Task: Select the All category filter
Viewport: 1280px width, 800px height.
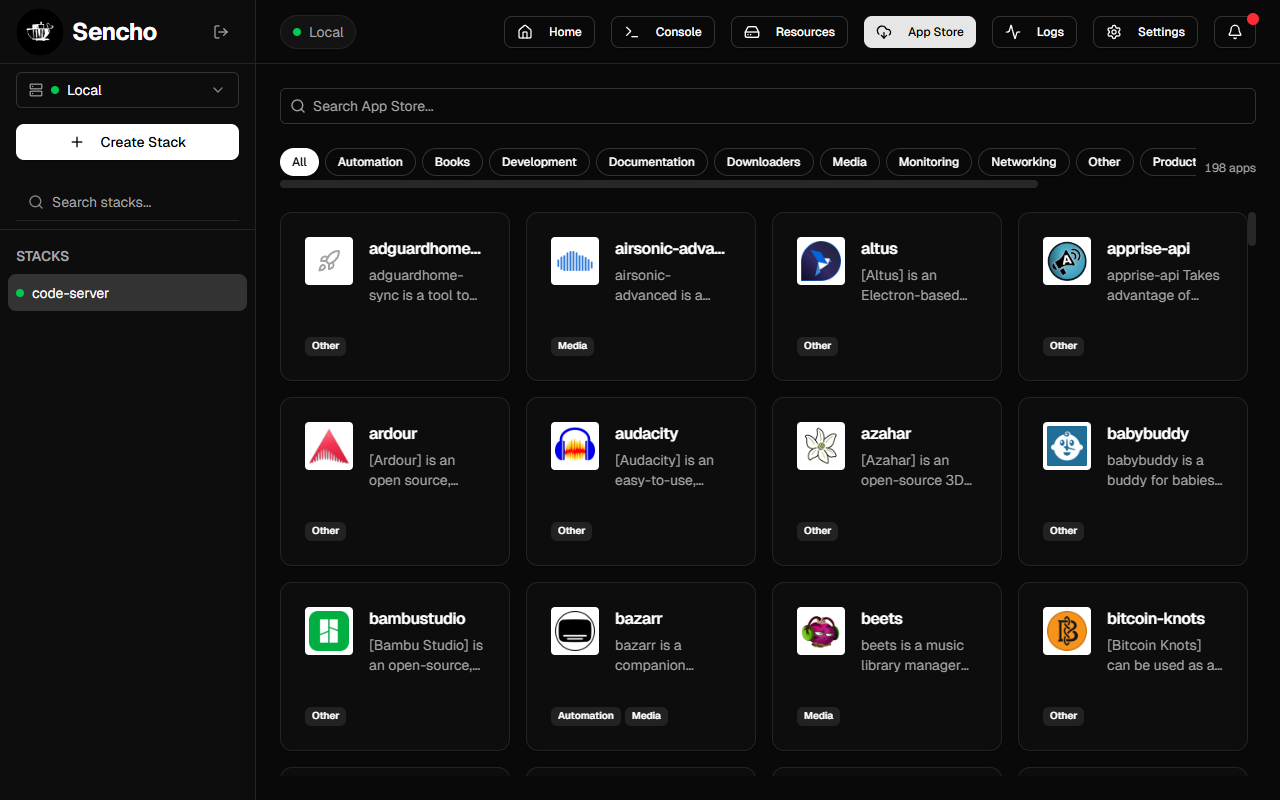Action: pos(299,162)
